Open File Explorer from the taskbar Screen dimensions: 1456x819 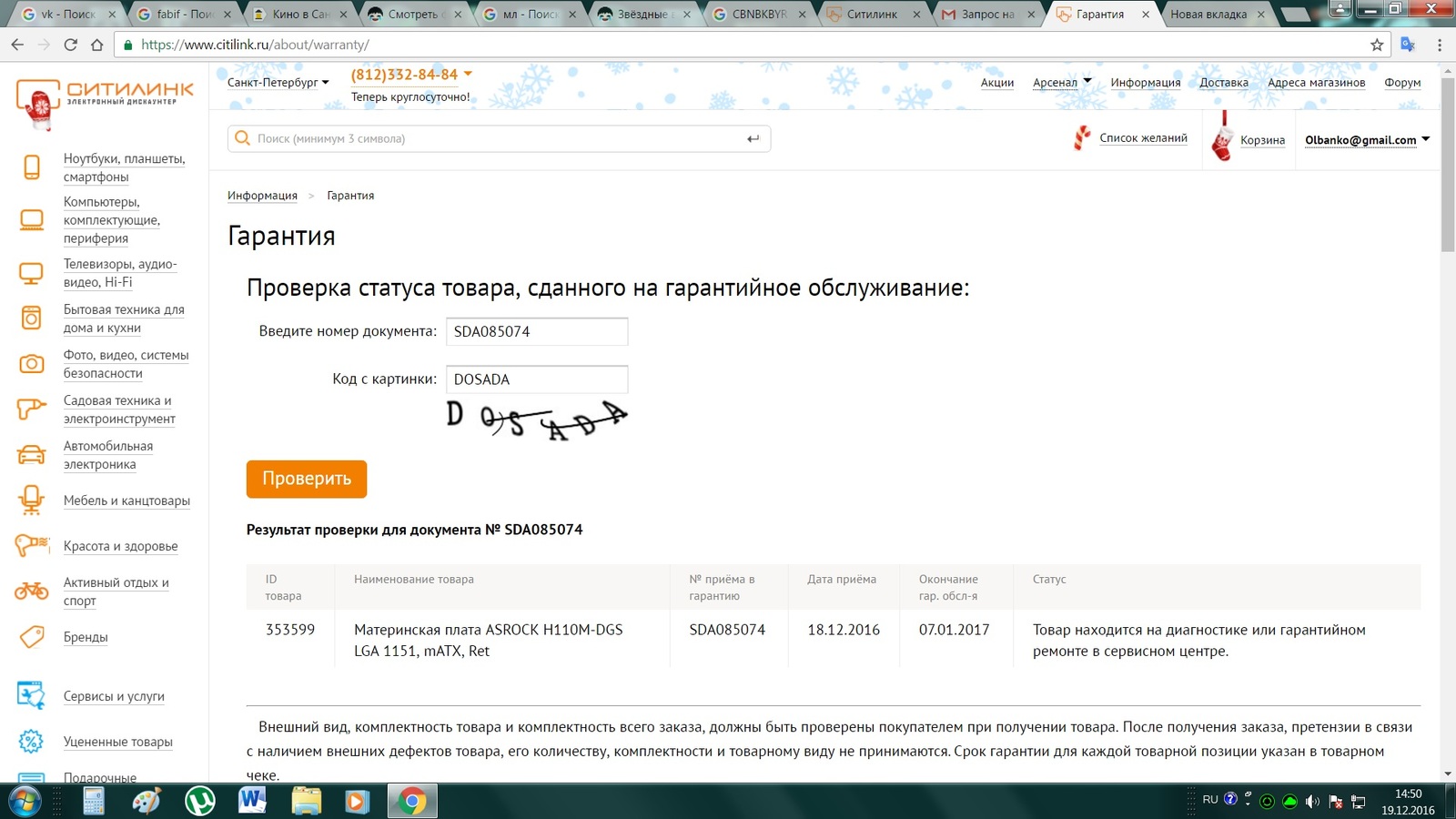coord(307,801)
